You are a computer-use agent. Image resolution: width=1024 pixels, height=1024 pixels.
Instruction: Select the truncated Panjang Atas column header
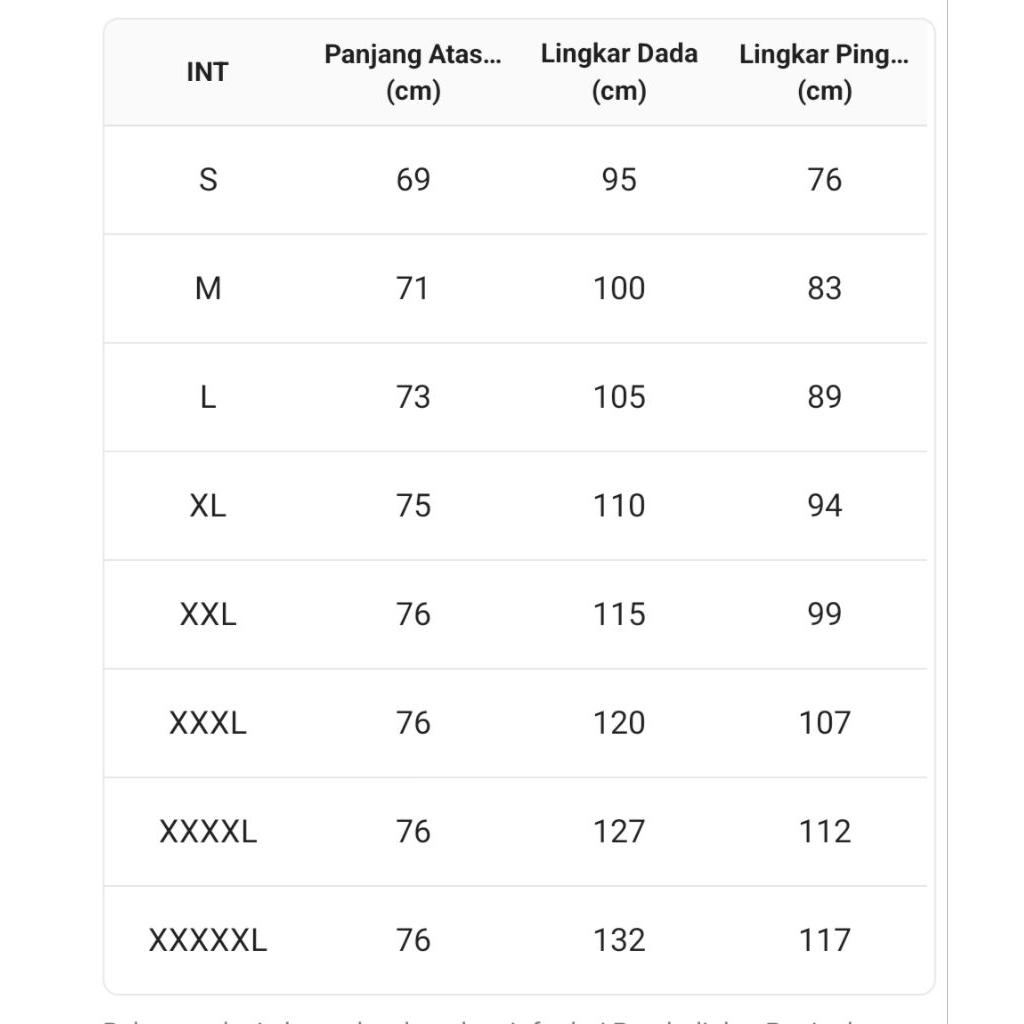coord(413,72)
